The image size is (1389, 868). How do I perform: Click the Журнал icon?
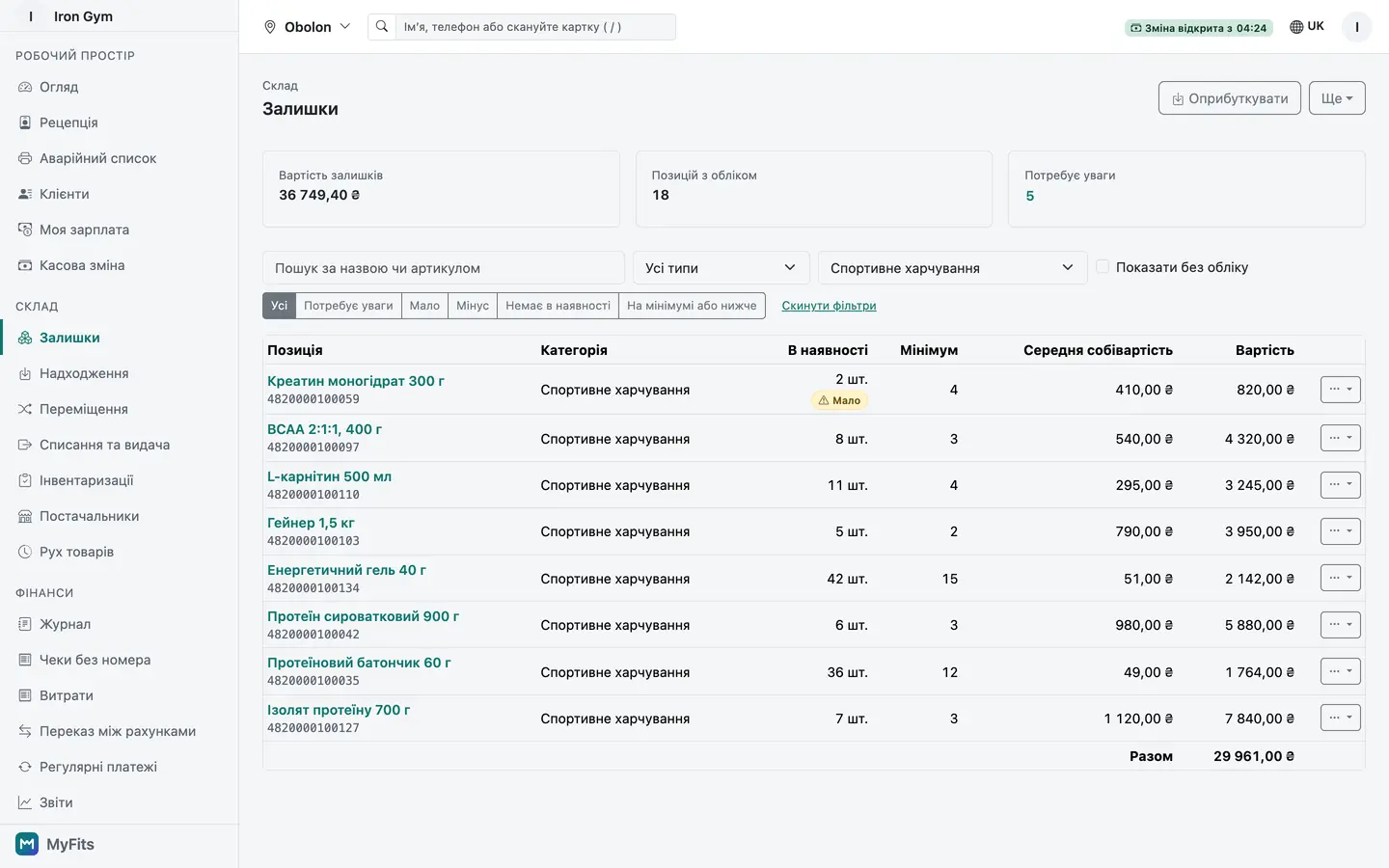(x=25, y=624)
